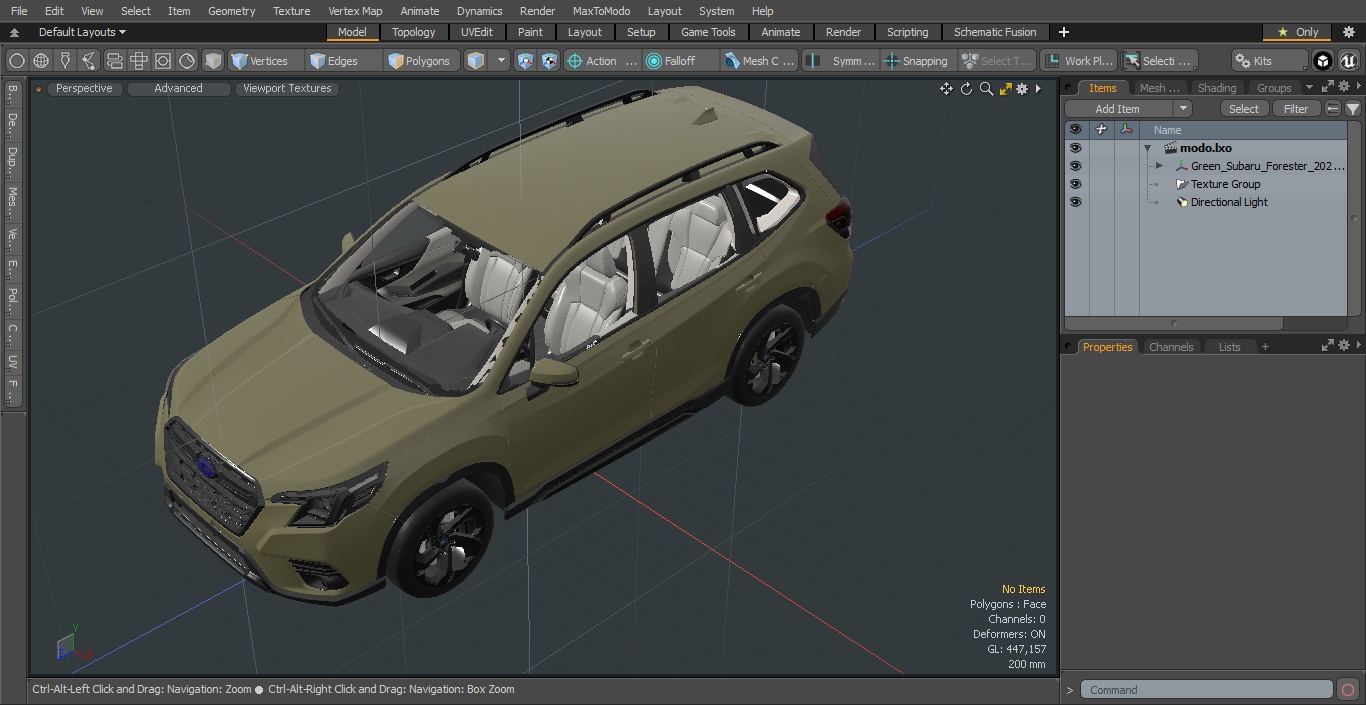Click the second selection convert icon
This screenshot has width=1366, height=705.
[x=549, y=61]
